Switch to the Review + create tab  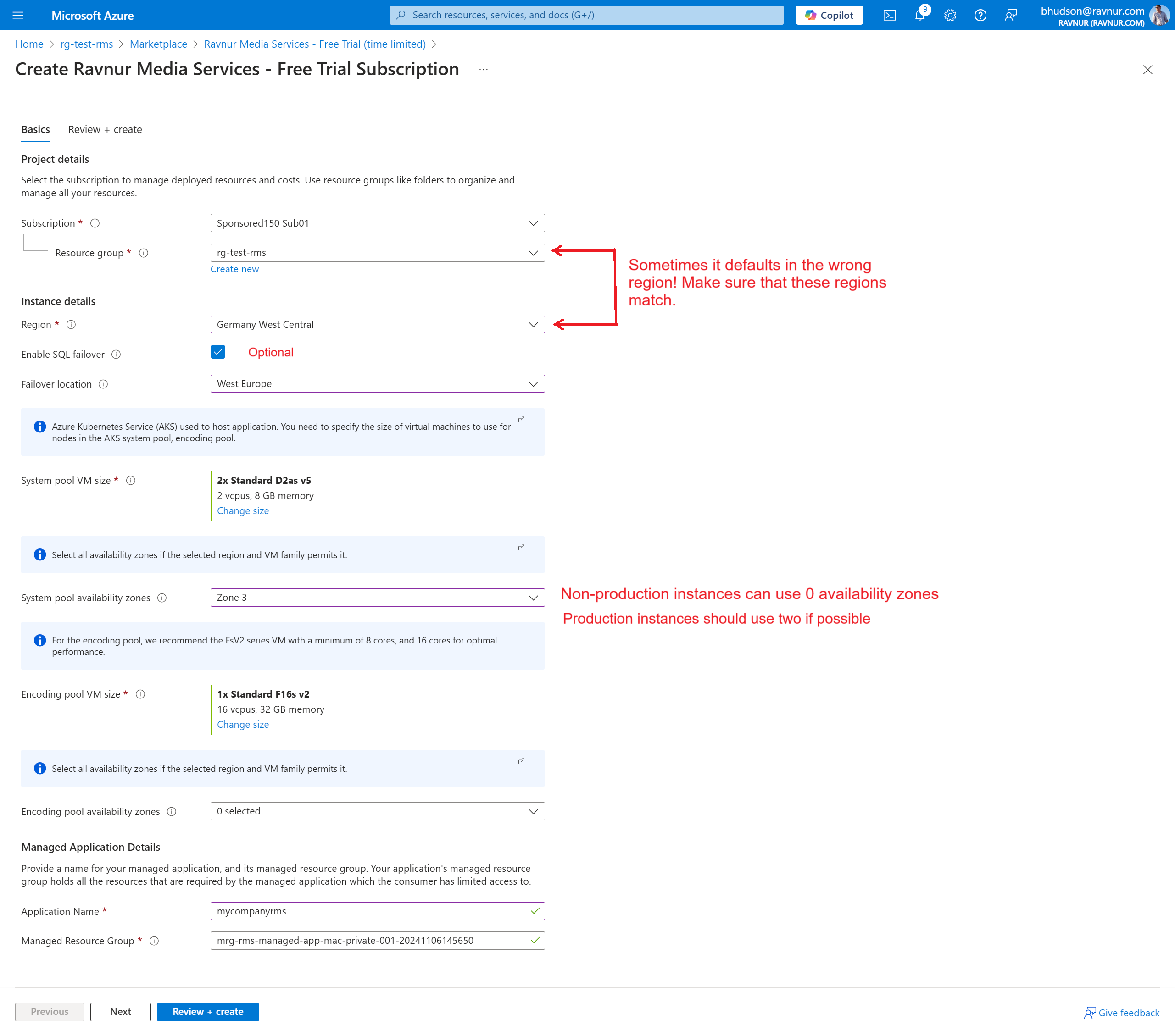105,129
